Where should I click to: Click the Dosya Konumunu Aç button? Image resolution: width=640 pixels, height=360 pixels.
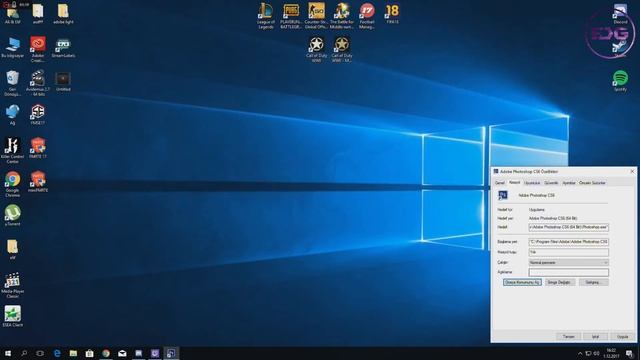[x=522, y=282]
